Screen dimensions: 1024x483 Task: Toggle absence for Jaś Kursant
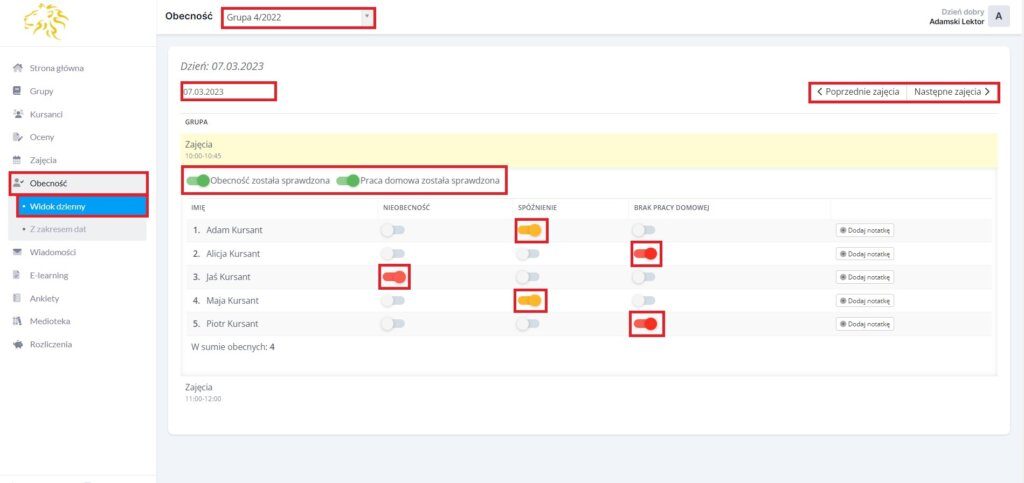click(394, 277)
